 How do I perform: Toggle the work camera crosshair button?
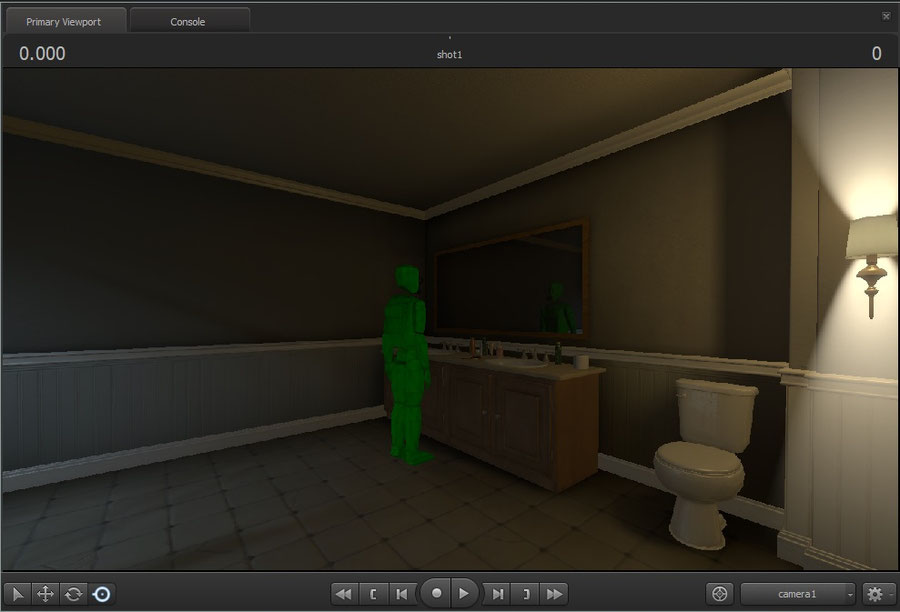[x=720, y=594]
